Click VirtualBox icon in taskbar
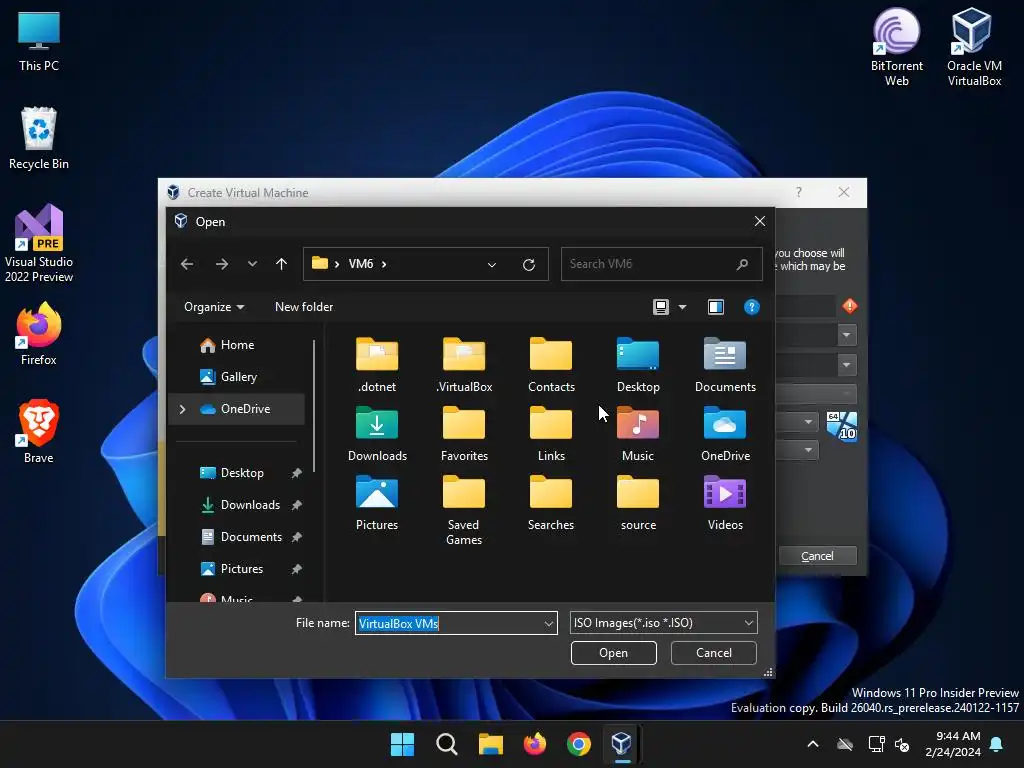 (x=621, y=743)
